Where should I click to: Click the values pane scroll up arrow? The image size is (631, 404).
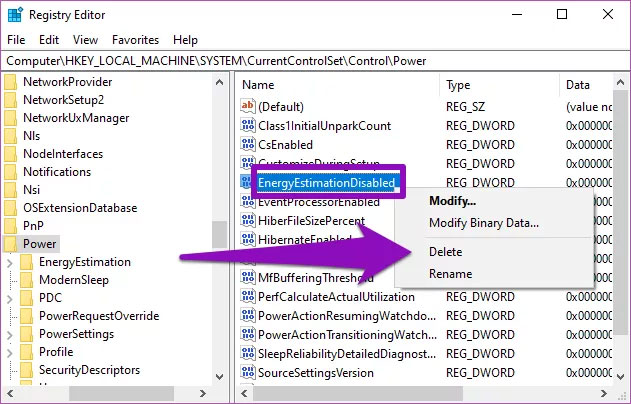pyautogui.click(x=620, y=82)
